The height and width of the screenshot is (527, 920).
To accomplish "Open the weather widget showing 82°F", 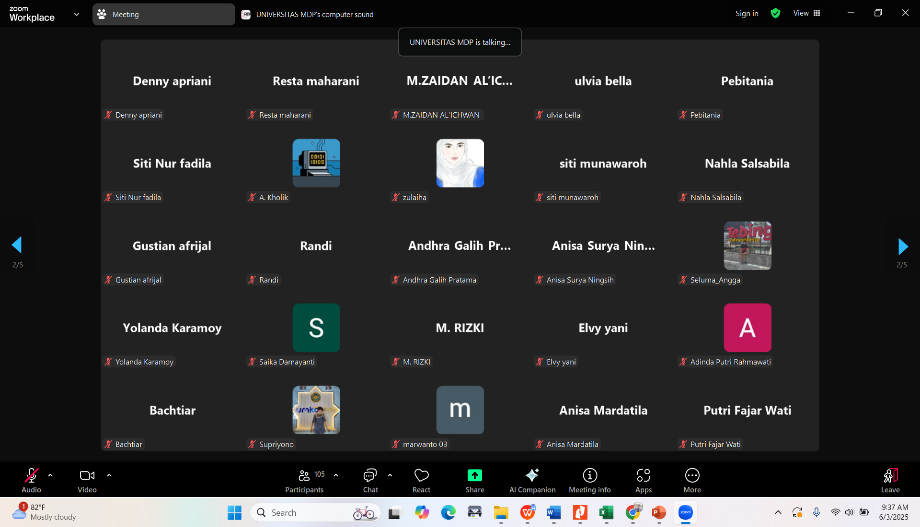I will [45, 512].
